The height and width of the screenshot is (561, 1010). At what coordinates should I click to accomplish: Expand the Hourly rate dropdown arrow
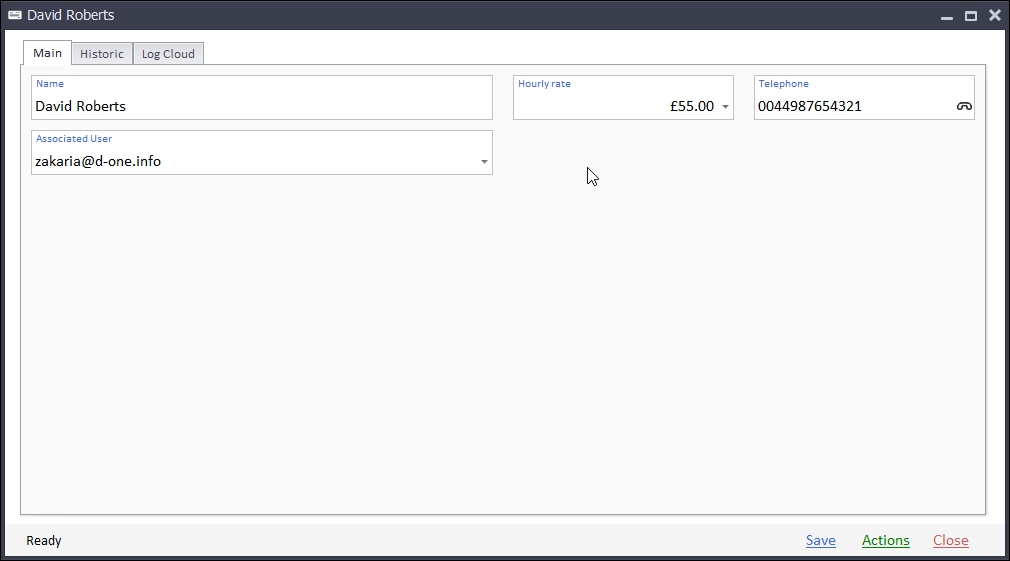(725, 107)
